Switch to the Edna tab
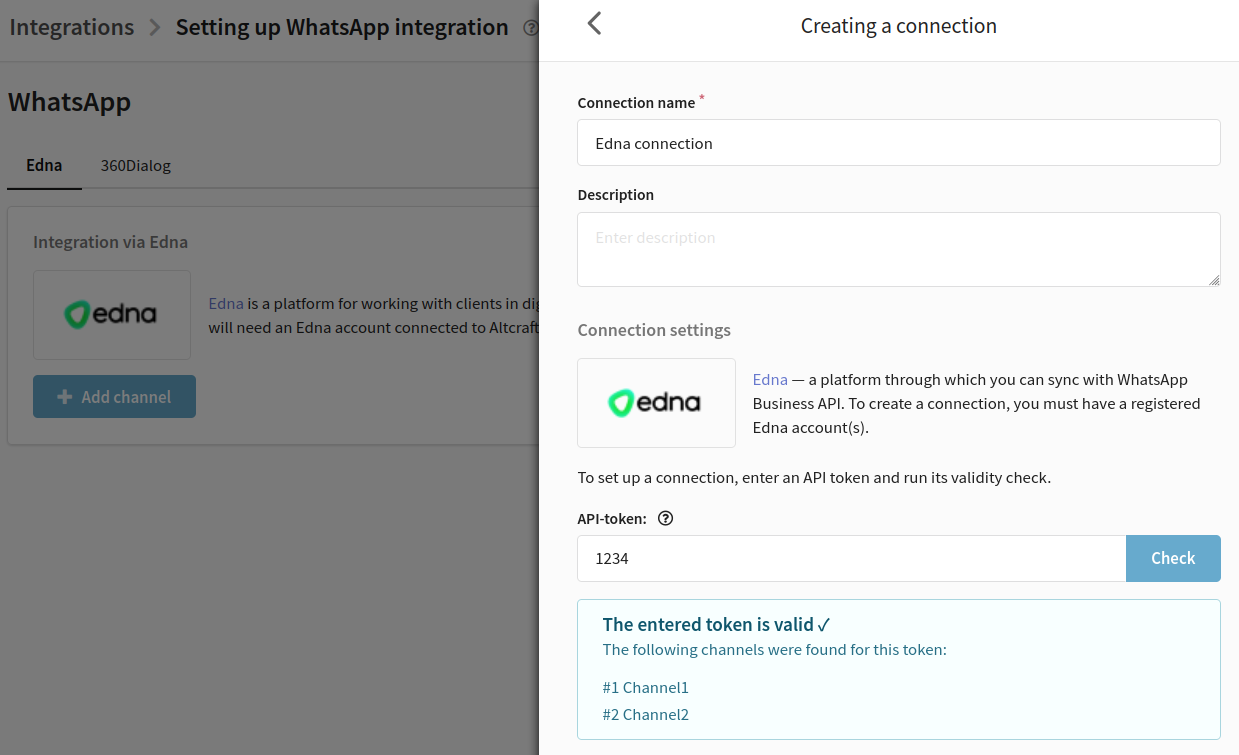This screenshot has width=1239, height=755. click(44, 166)
